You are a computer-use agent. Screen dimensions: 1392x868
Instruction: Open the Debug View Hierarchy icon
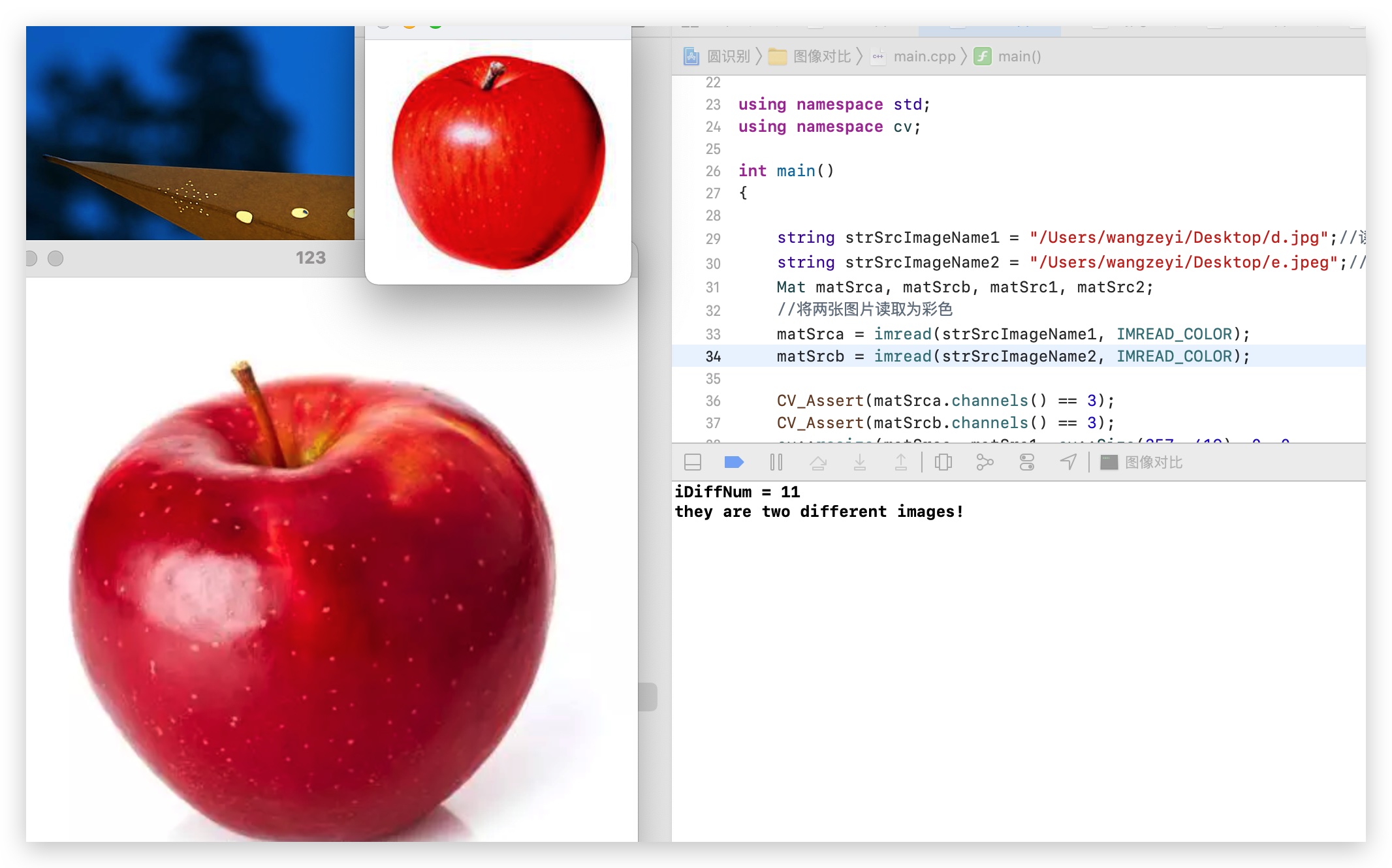[943, 462]
